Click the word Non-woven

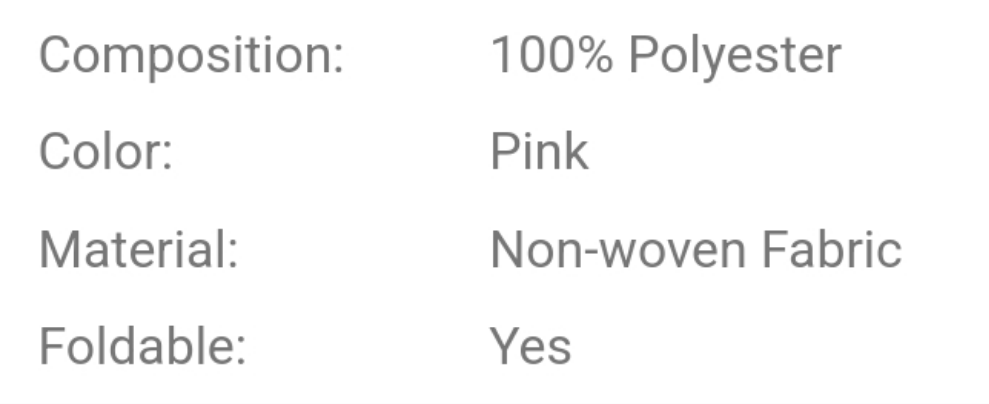point(617,250)
